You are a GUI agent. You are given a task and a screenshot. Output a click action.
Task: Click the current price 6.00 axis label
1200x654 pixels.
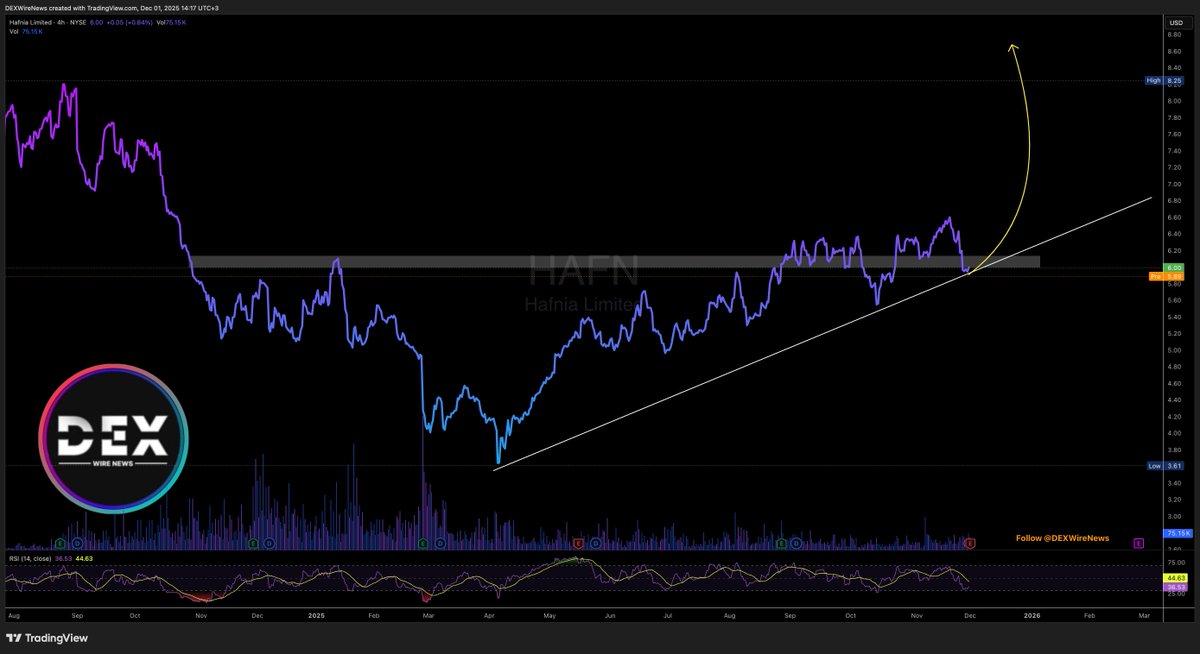[x=1175, y=267]
